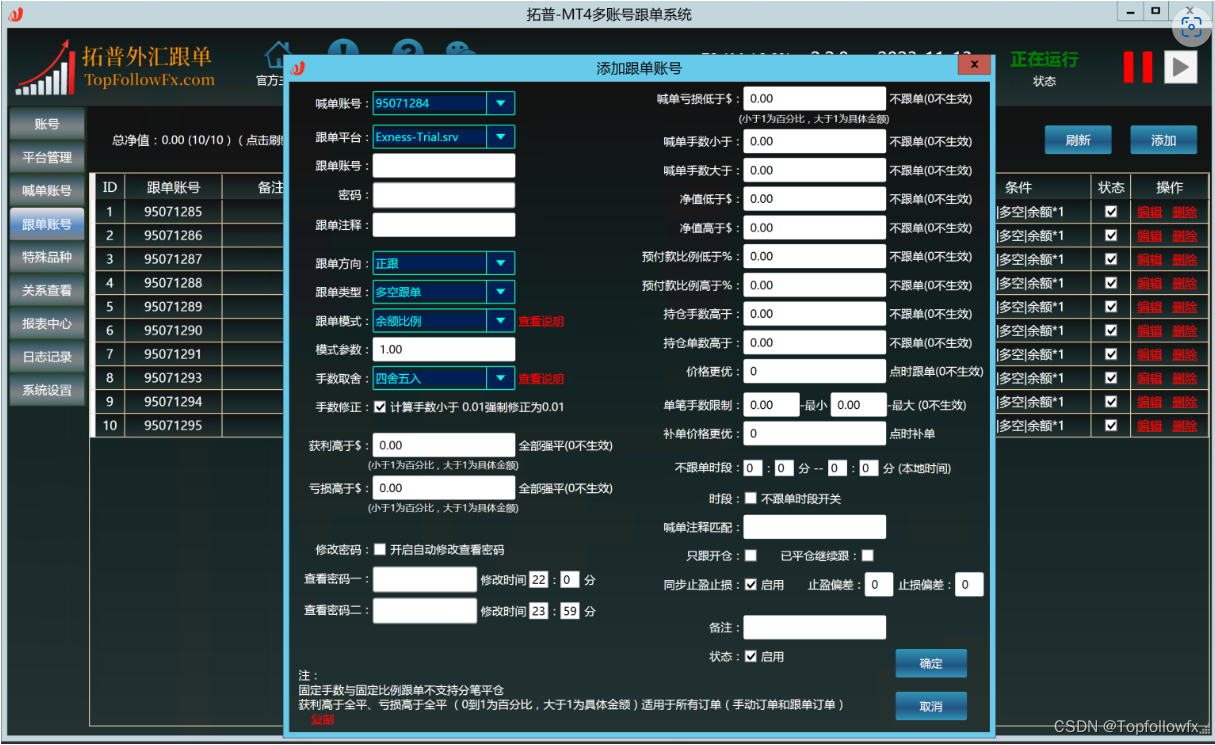
Task: Open 查看说明 link next to 手数取舍
Action: 541,378
